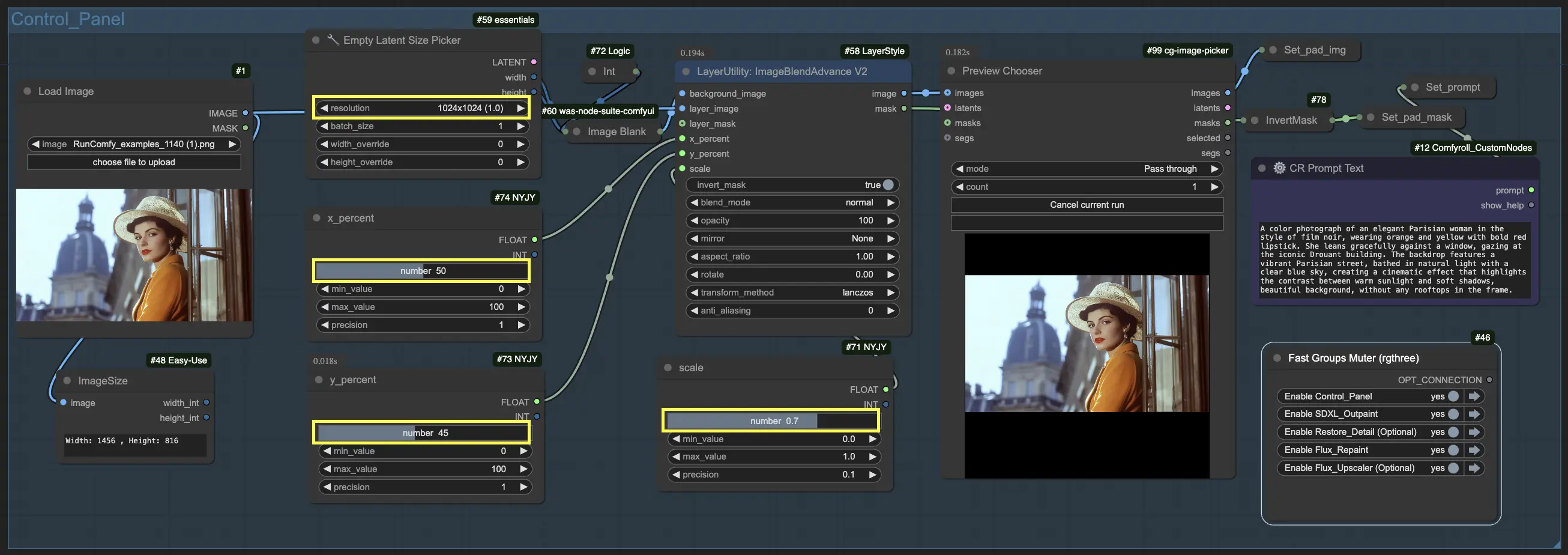Click the Load Image preview thumbnail
1568x555 pixels.
pyautogui.click(x=134, y=255)
